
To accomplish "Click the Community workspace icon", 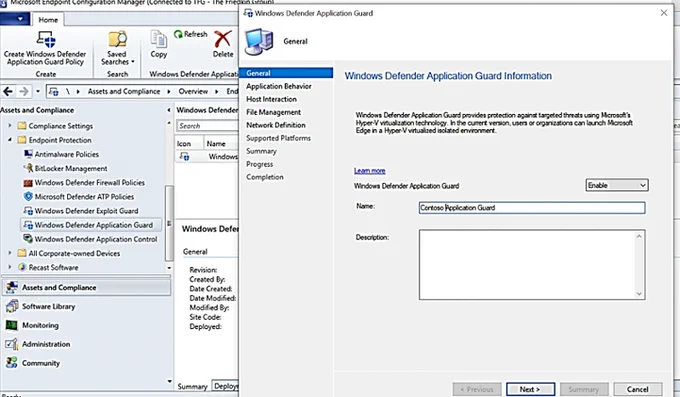I will point(12,363).
